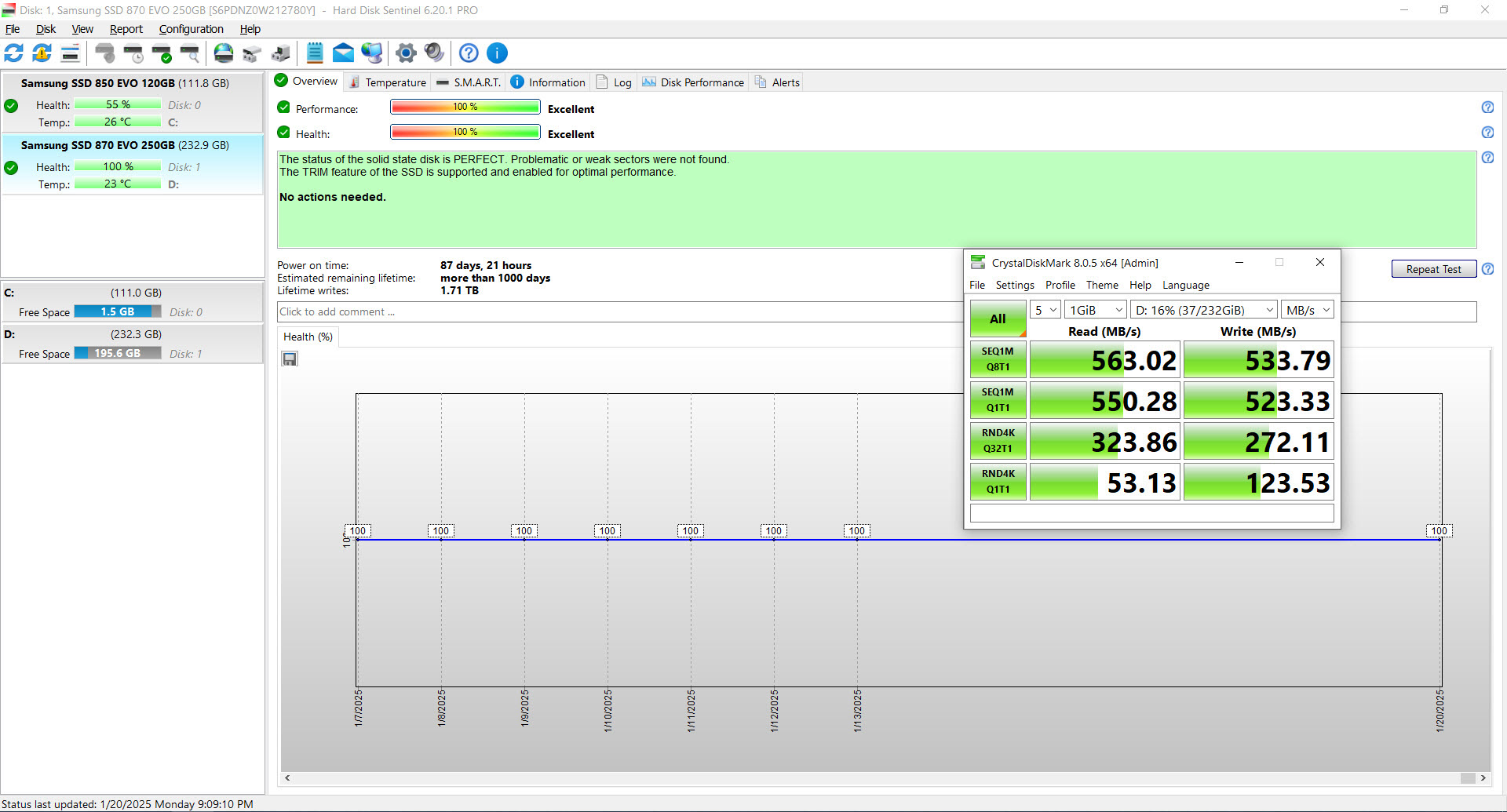1507x812 pixels.
Task: Run the SEQ1M Q1T1 test
Action: click(998, 400)
